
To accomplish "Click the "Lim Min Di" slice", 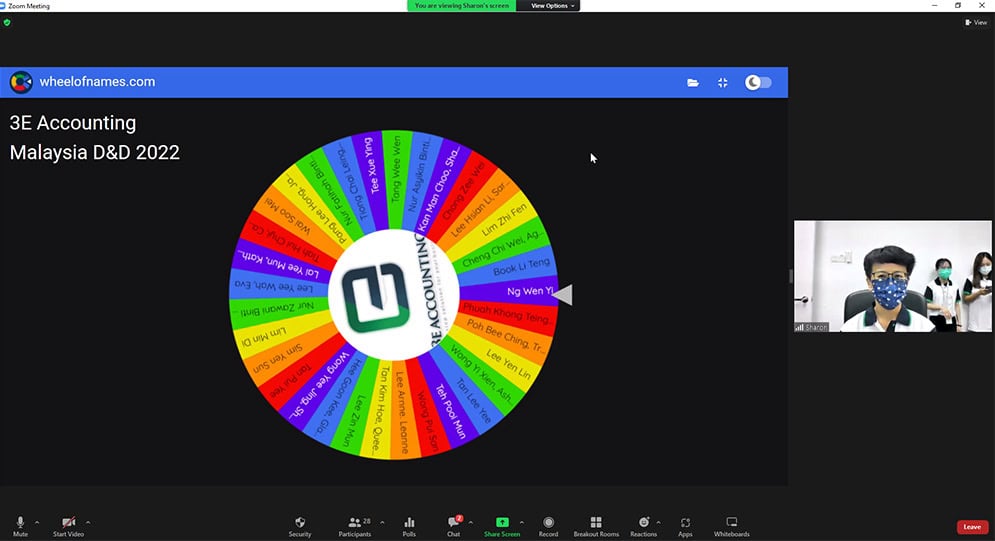I will point(281,333).
